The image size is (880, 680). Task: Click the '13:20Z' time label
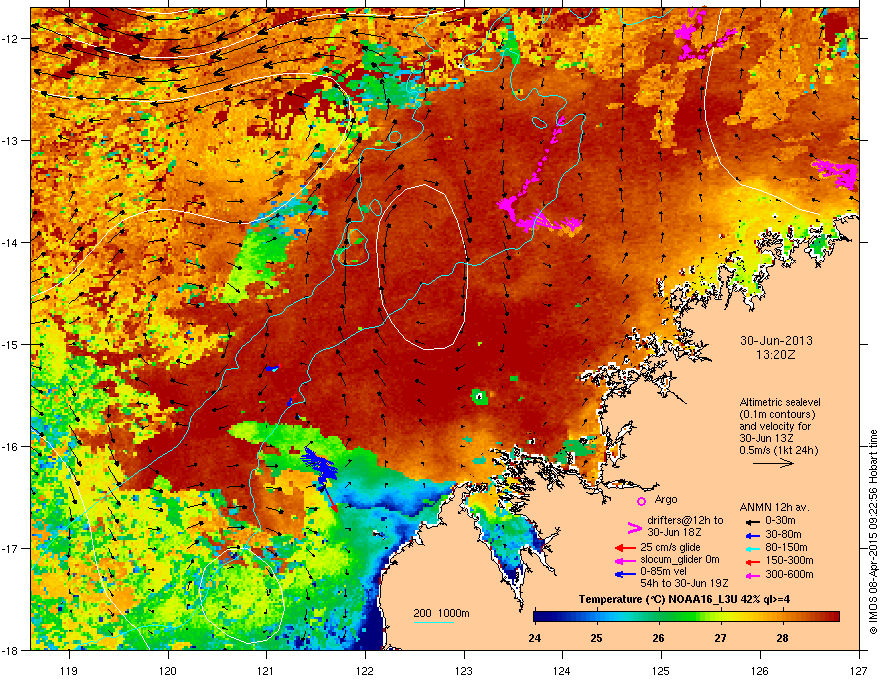tap(776, 355)
